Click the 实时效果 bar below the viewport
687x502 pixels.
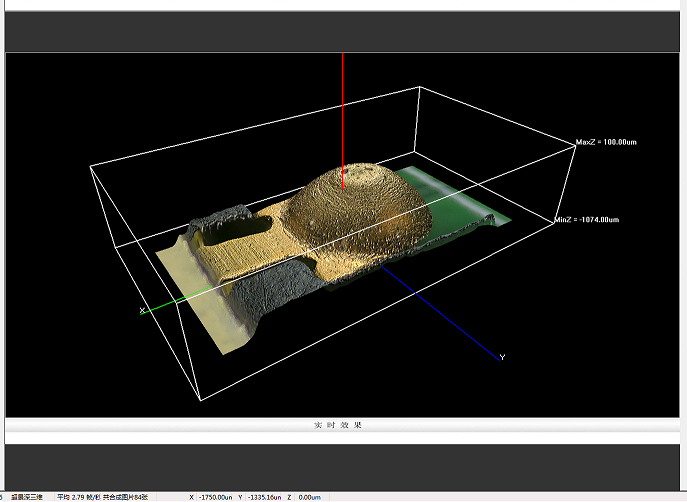click(x=342, y=425)
